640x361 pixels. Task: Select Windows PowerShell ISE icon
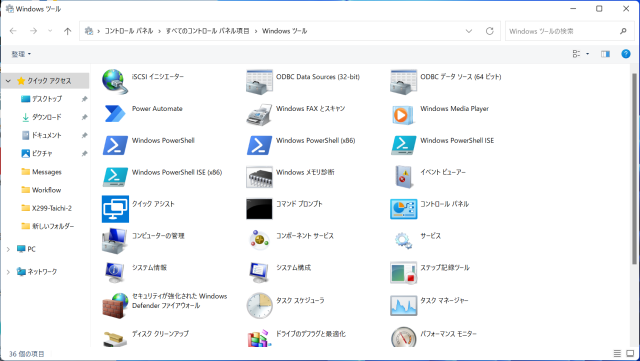tap(403, 145)
